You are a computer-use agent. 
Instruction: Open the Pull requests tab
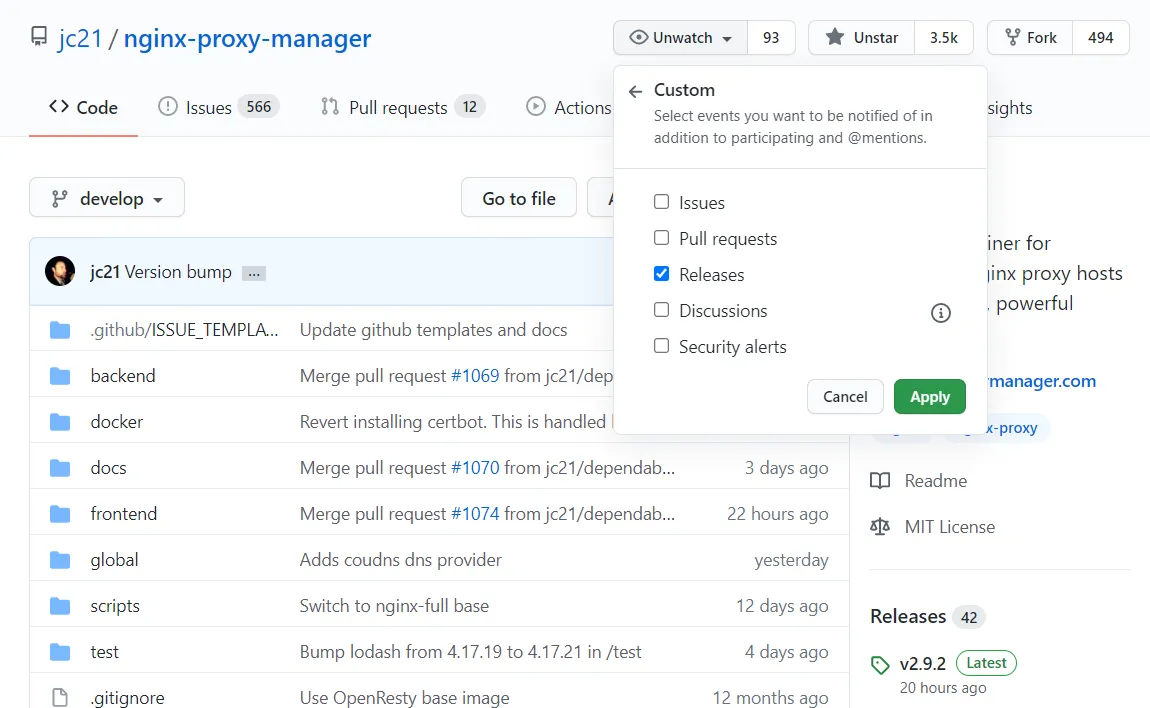tap(403, 108)
